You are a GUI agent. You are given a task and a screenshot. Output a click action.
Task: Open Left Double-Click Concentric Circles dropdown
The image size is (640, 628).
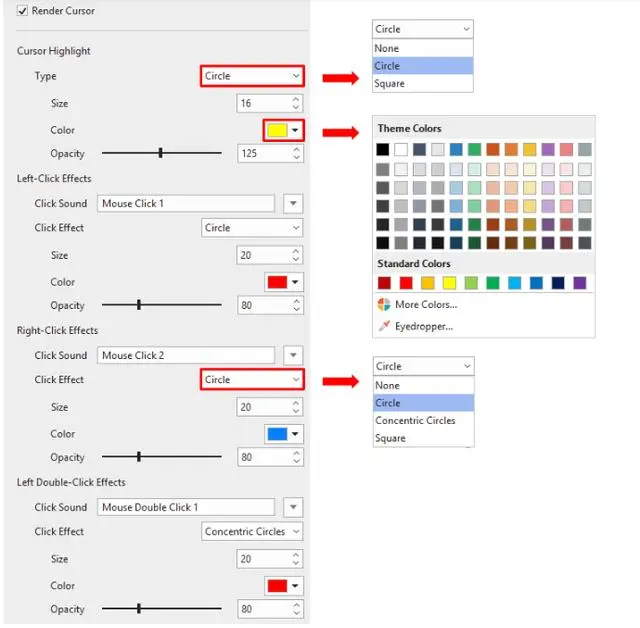(x=252, y=531)
